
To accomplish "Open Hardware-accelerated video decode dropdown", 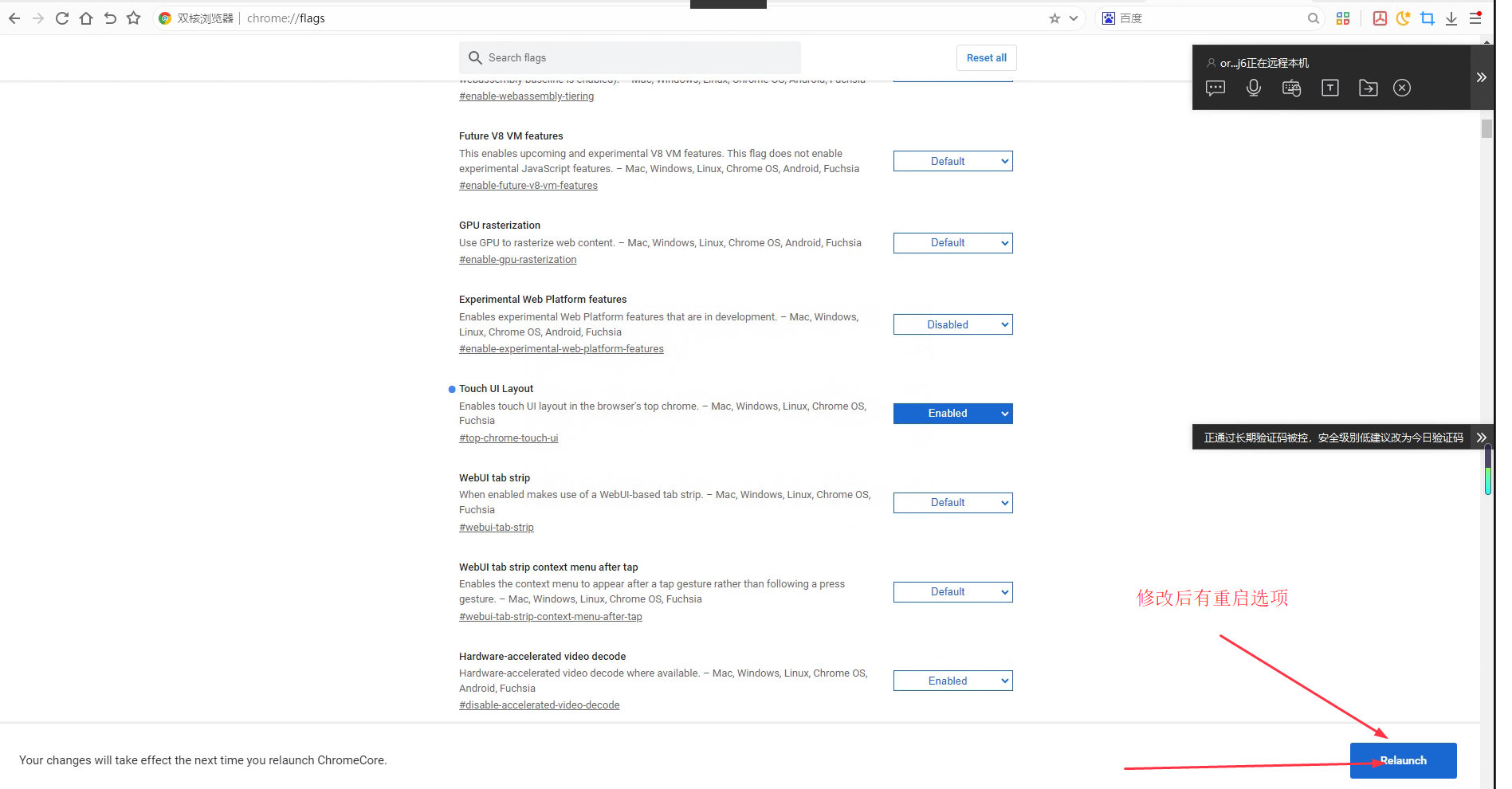I will (953, 681).
